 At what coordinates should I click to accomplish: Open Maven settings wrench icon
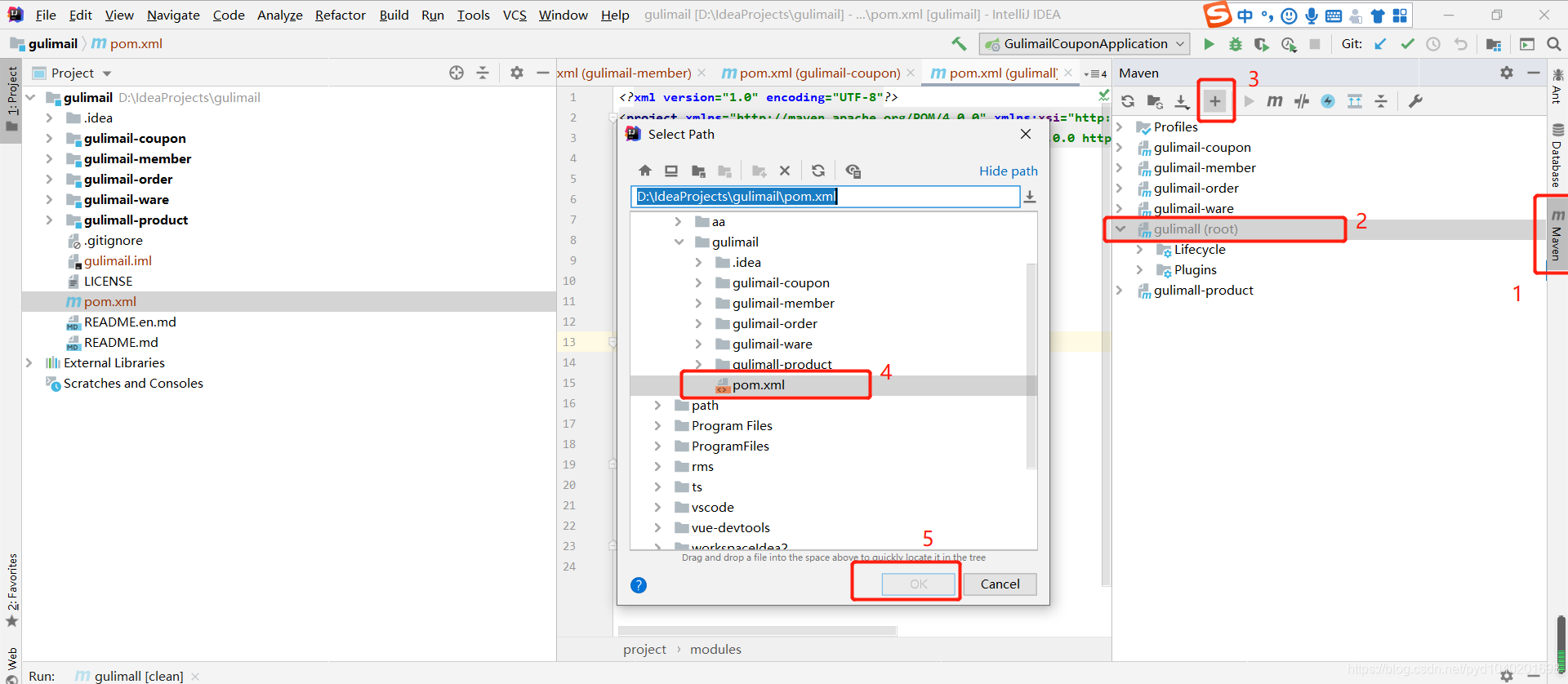click(x=1415, y=101)
